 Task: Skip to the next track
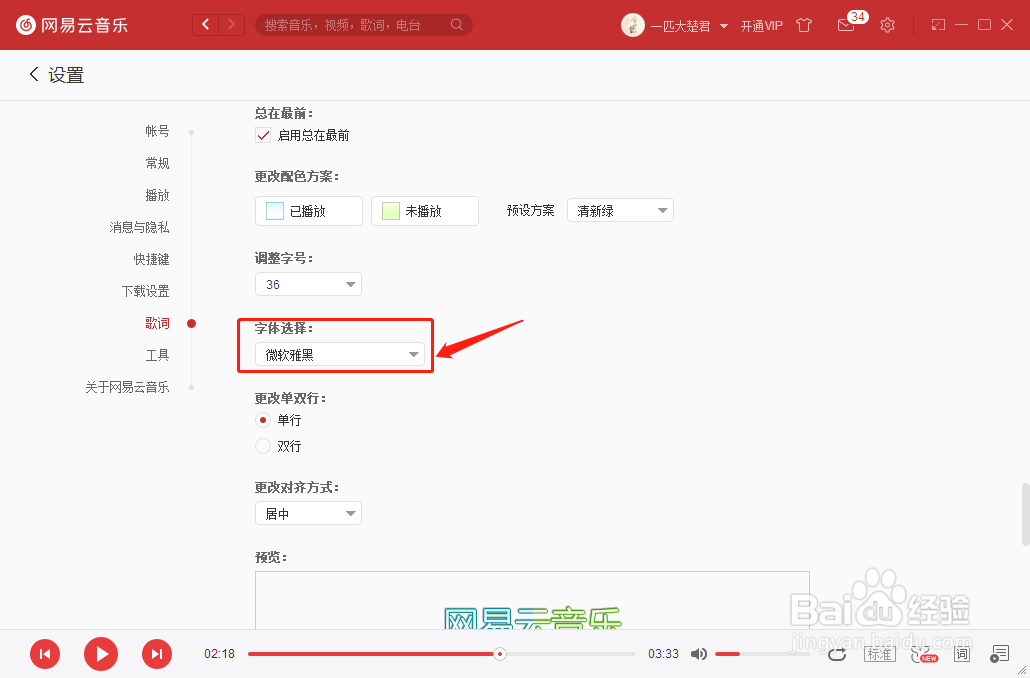pyautogui.click(x=157, y=654)
